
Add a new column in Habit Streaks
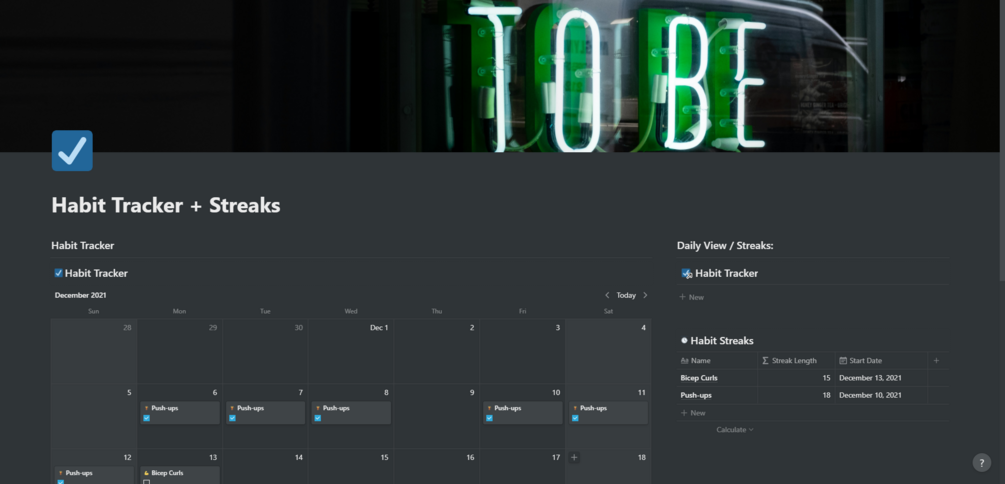[936, 361]
